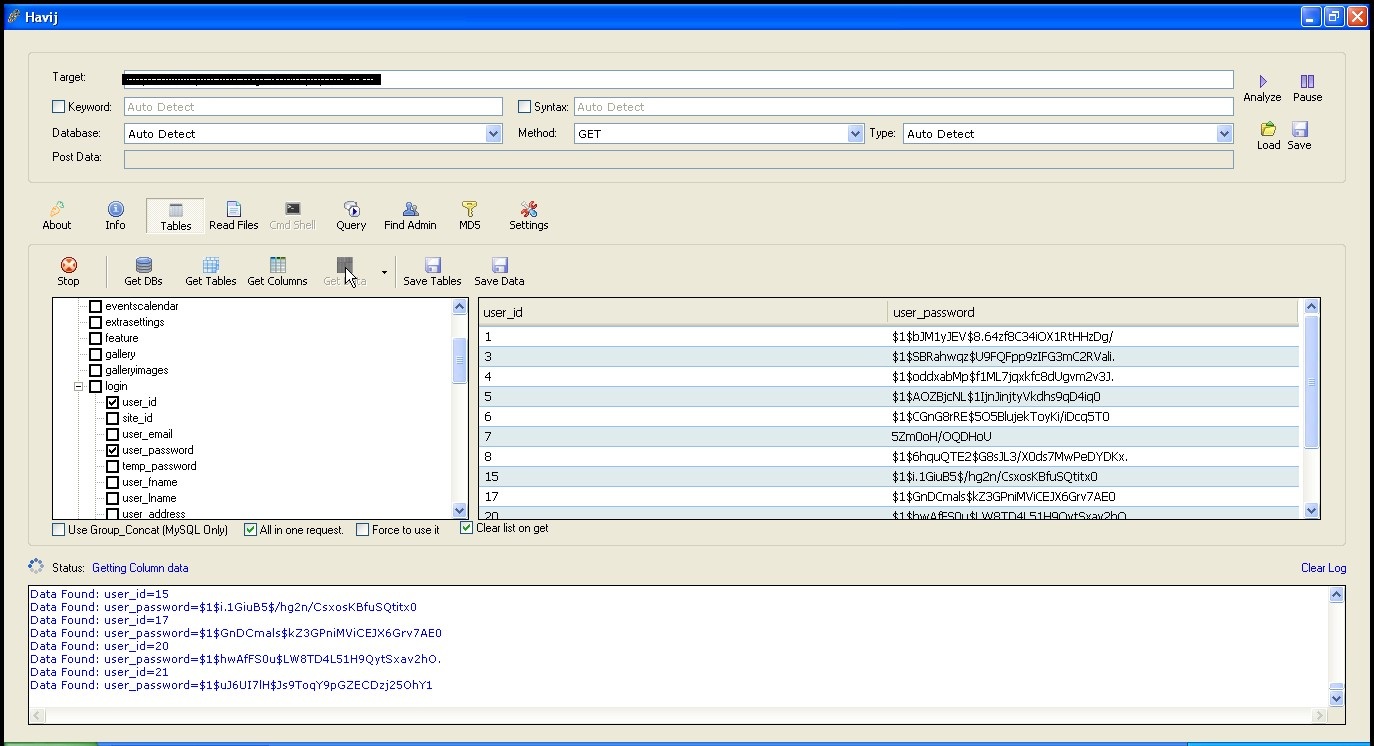Select the eventscalendar table name
The width and height of the screenshot is (1374, 746).
[142, 306]
